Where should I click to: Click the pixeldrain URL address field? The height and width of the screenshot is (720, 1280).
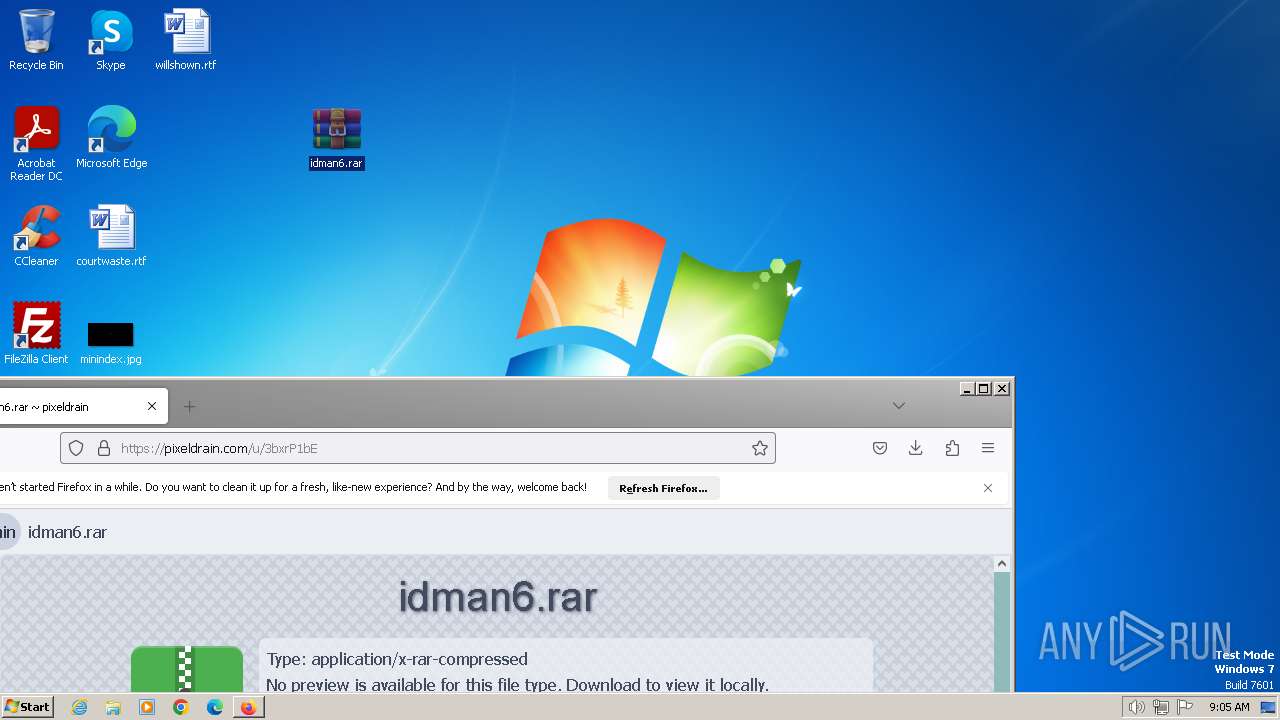click(418, 448)
